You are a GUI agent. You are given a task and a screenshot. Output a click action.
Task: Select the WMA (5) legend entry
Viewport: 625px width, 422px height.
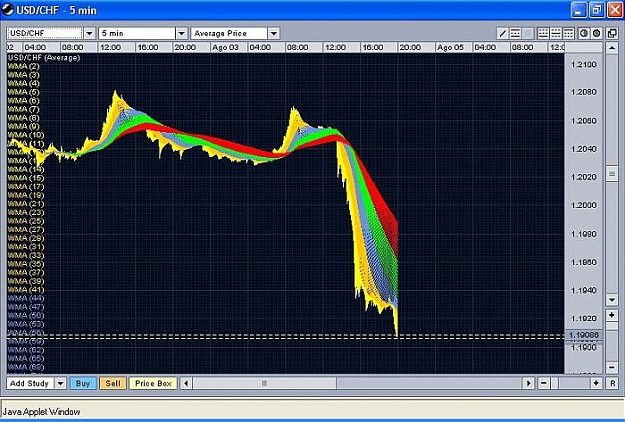pos(24,92)
